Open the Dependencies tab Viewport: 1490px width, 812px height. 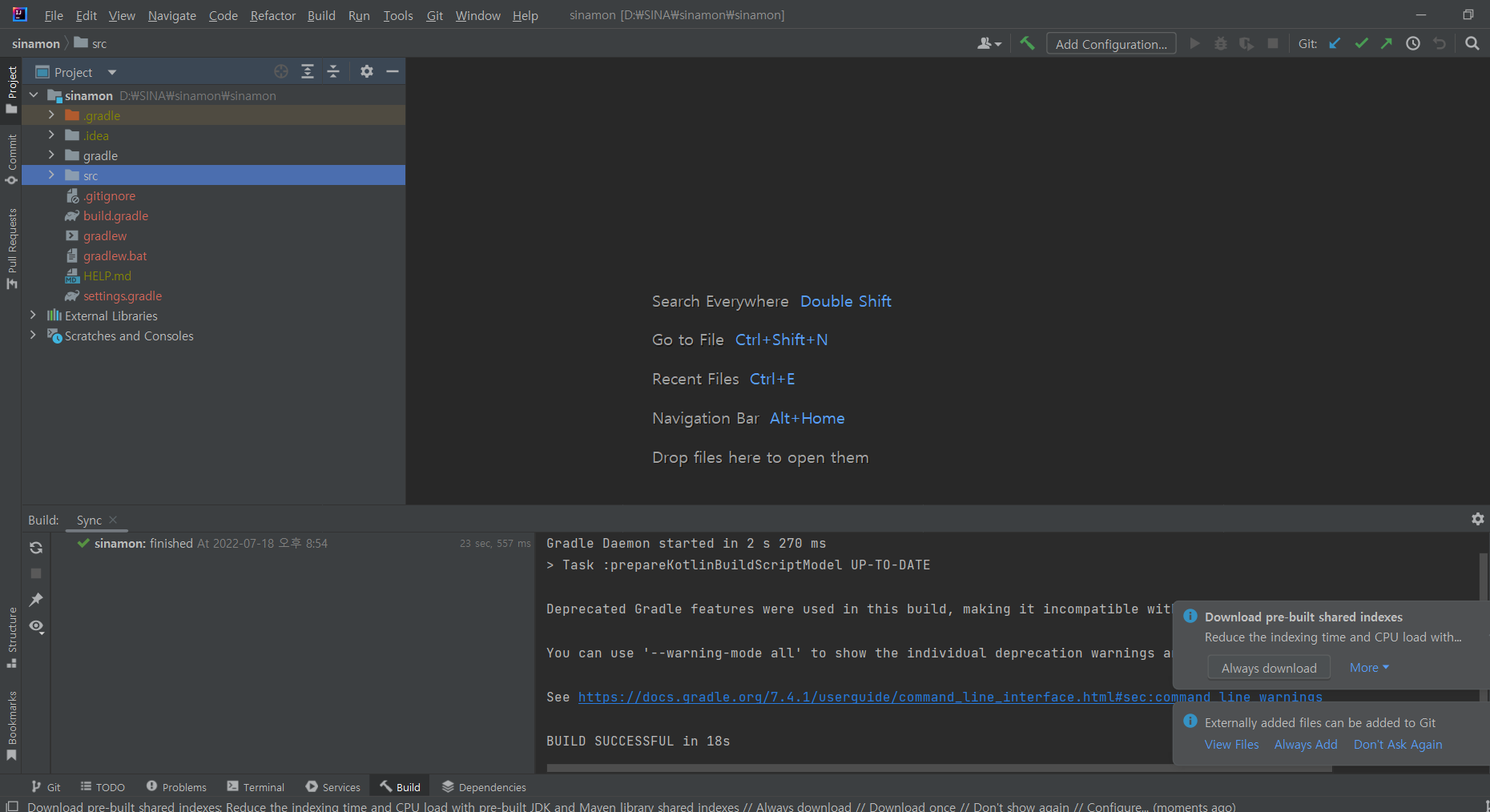point(484,787)
